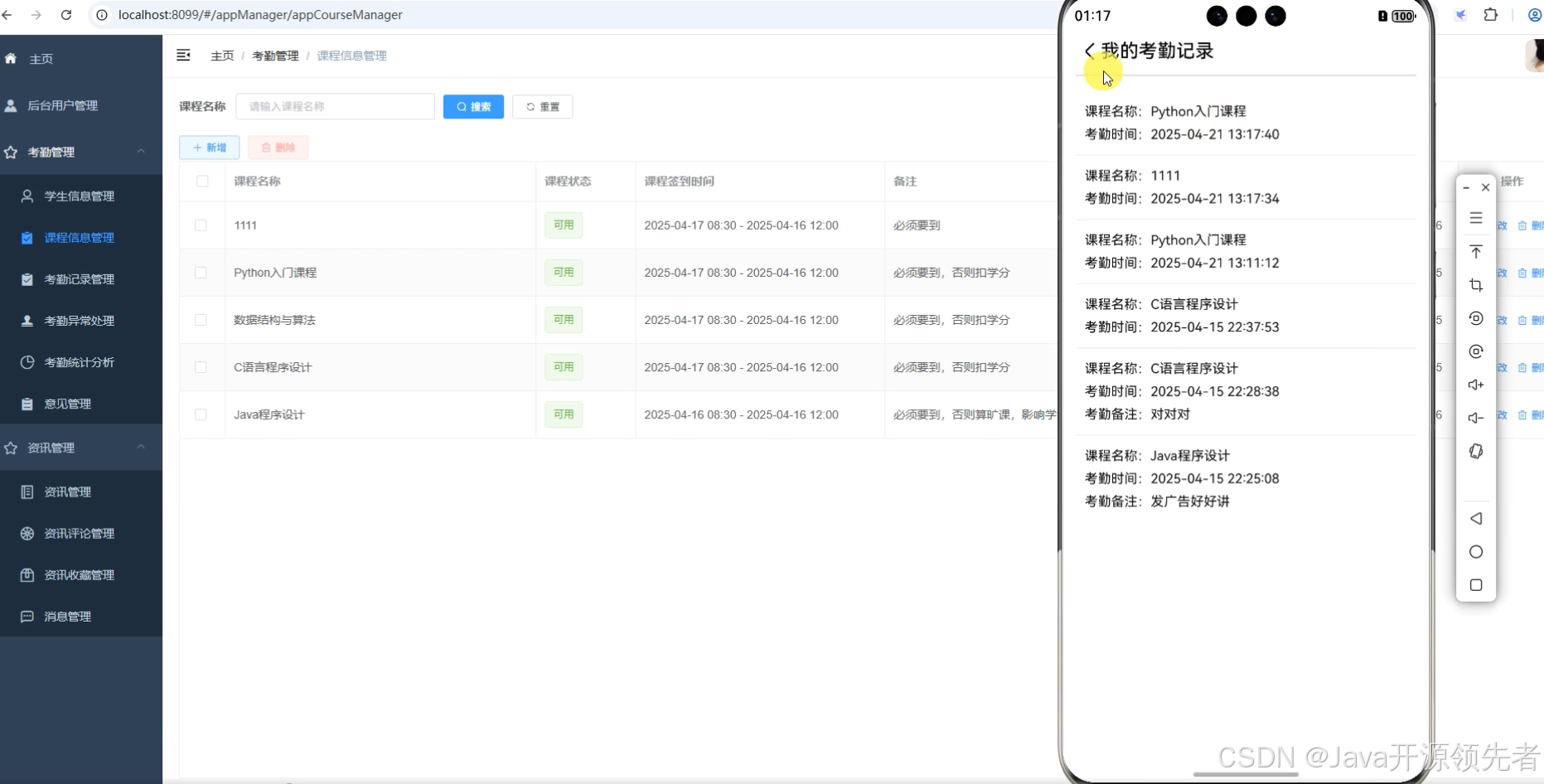Open 消息管理 menu item
This screenshot has height=784, width=1544.
coord(81,617)
